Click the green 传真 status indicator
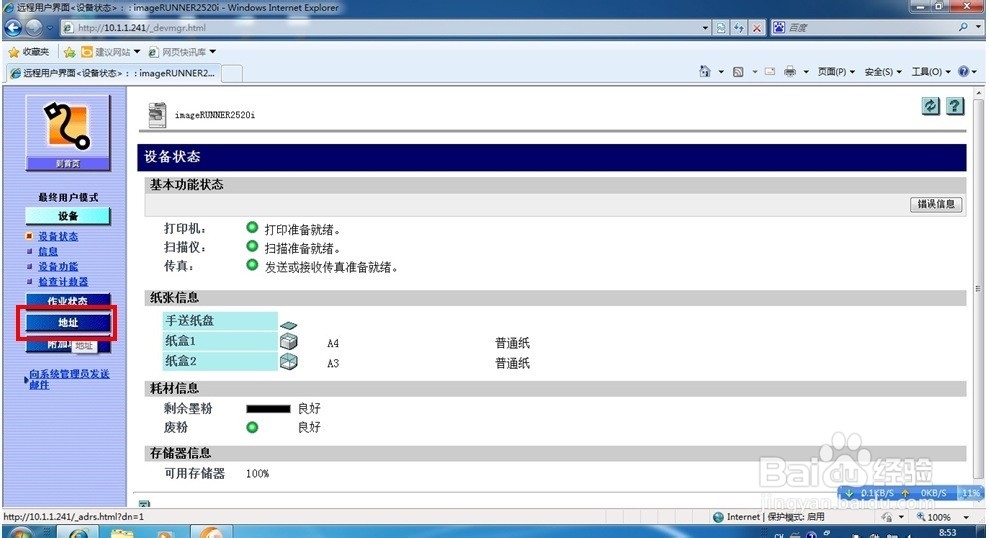 (x=252, y=265)
